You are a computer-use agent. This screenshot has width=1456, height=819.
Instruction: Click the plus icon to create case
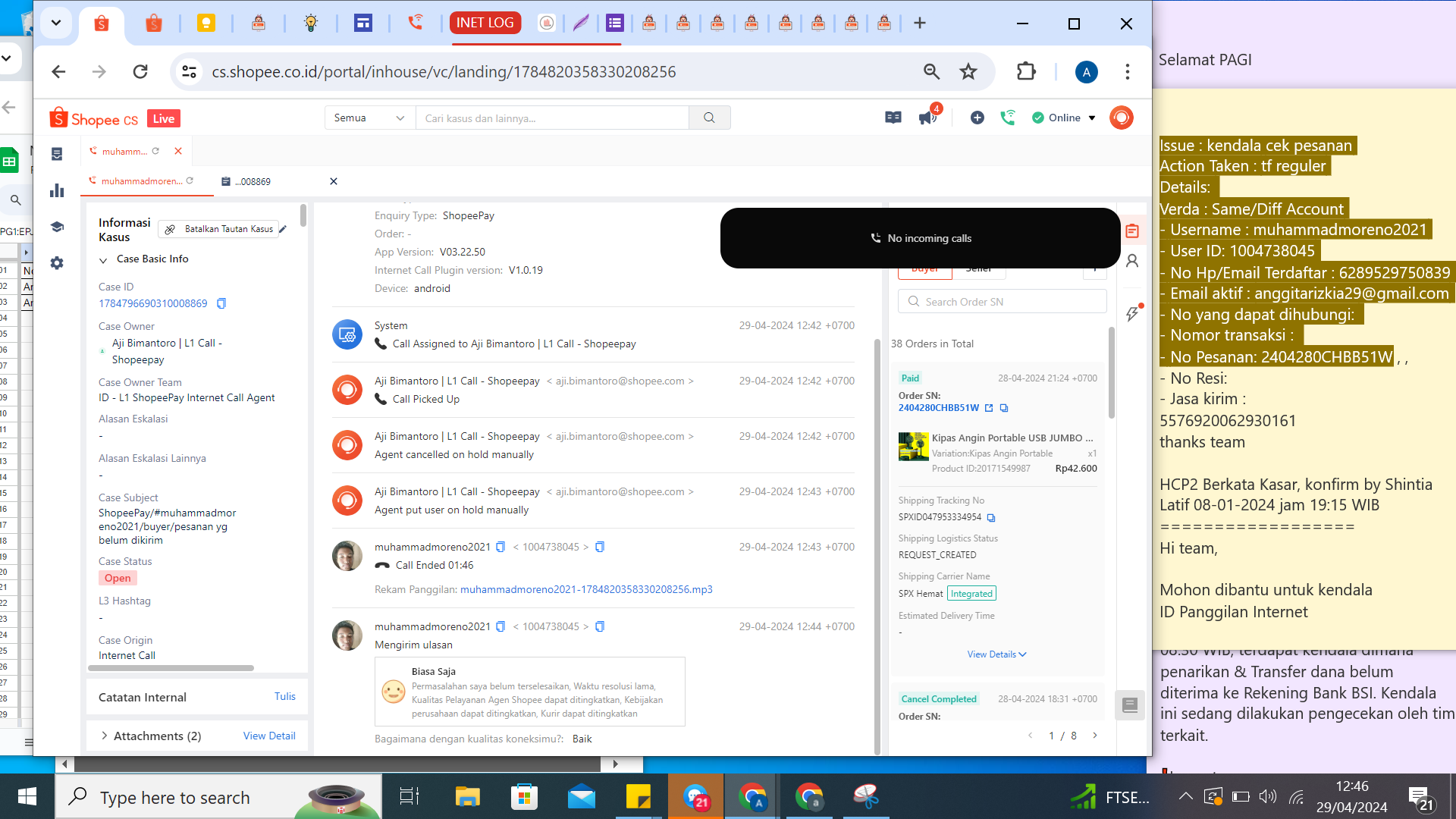click(977, 118)
